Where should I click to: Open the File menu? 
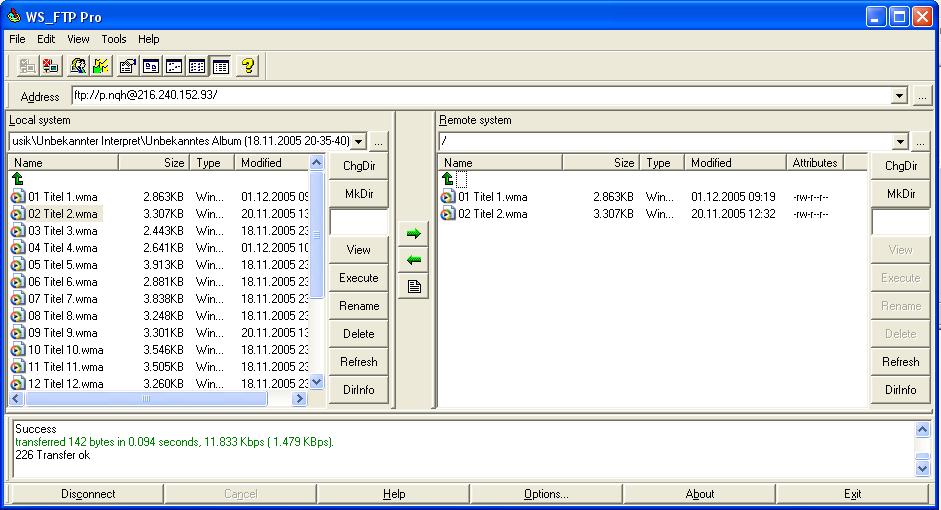[x=17, y=39]
